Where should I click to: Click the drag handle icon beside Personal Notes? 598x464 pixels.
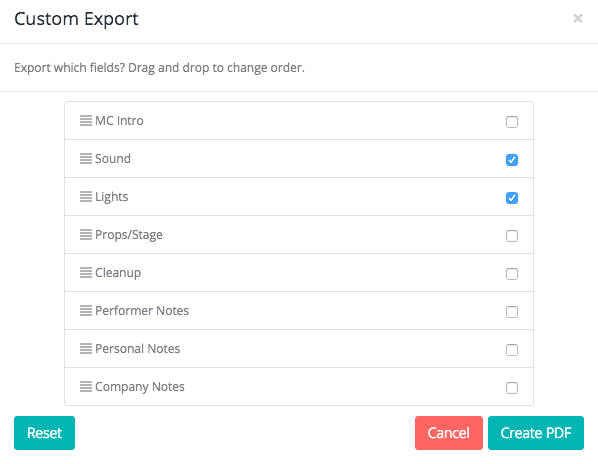click(x=86, y=348)
